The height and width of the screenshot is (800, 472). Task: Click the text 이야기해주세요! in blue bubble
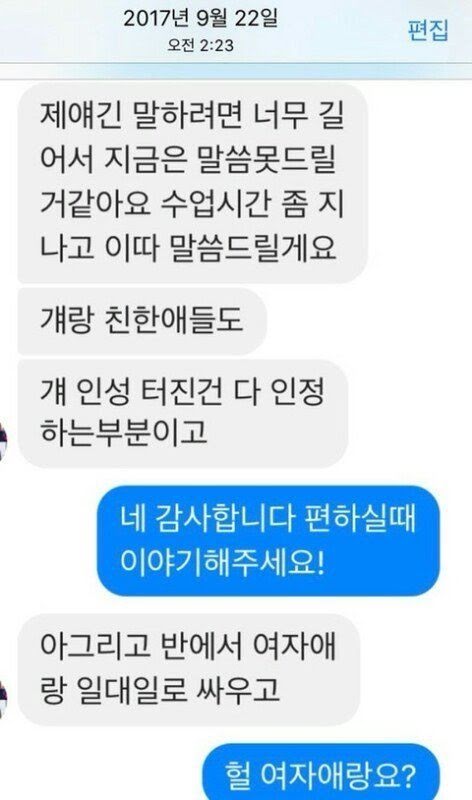pos(222,561)
